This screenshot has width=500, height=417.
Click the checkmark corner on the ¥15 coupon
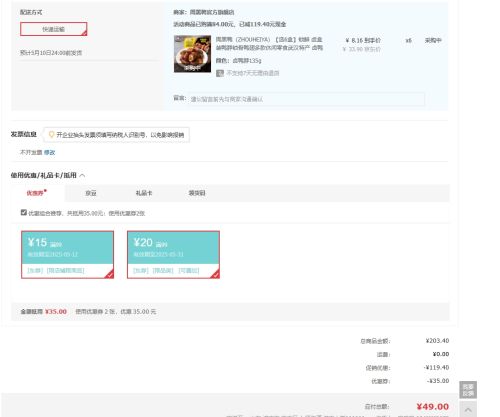click(x=109, y=274)
